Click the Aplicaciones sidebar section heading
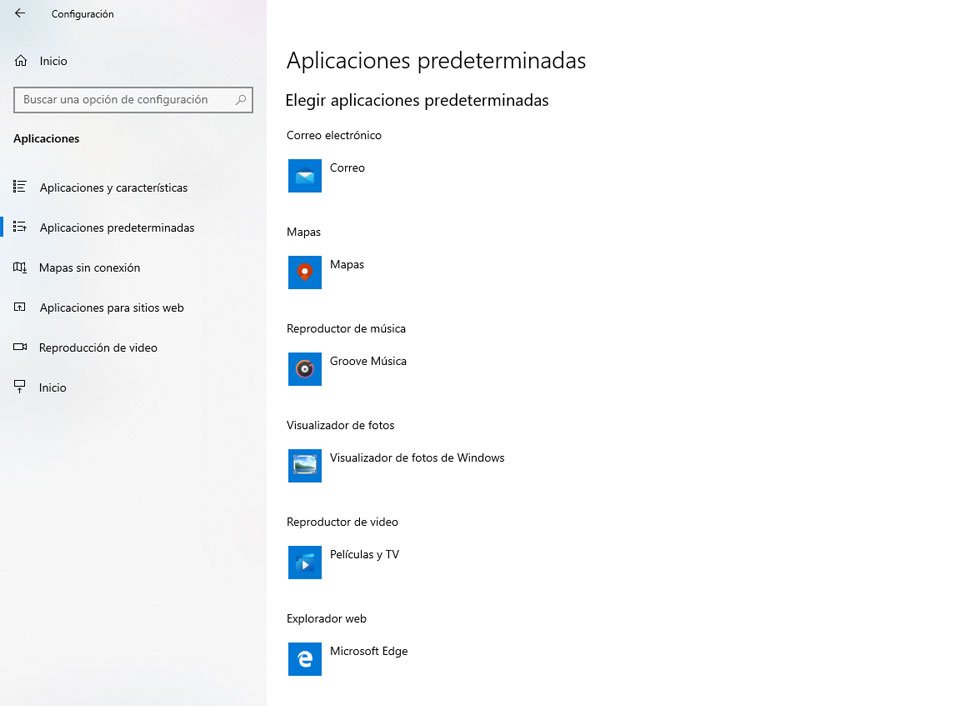Image resolution: width=970 pixels, height=706 pixels. point(46,139)
